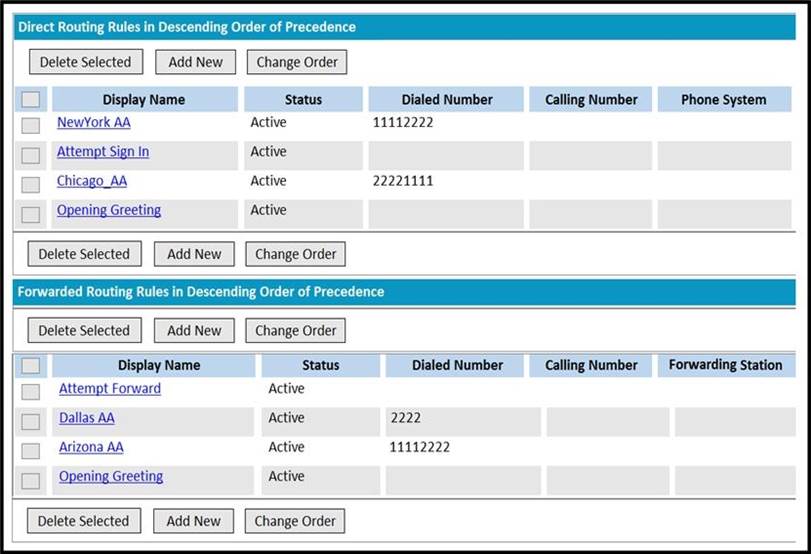Tick the checkbox beside Chicago_AA
811x554 pixels.
(31, 184)
